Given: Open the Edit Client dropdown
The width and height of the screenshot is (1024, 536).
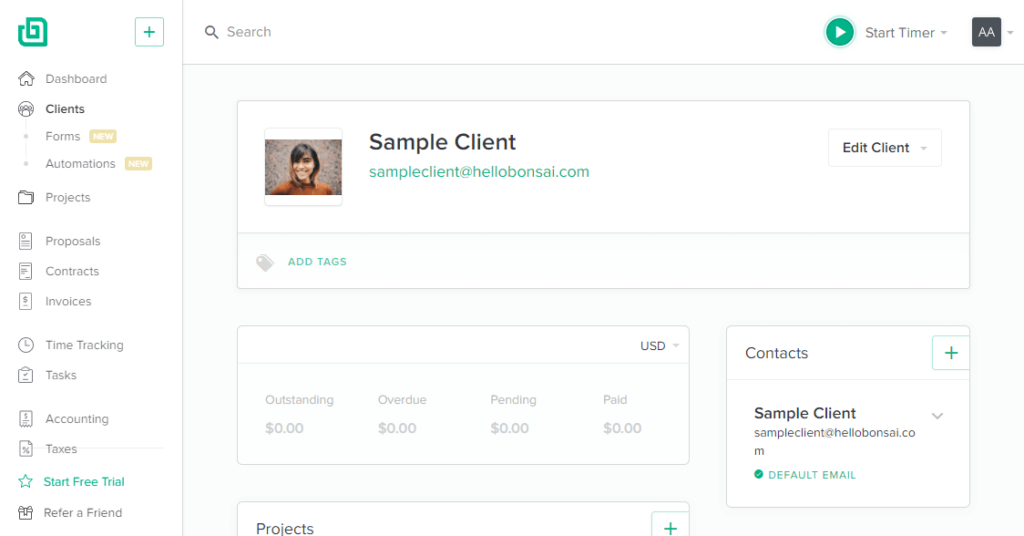Looking at the screenshot, I should (884, 148).
